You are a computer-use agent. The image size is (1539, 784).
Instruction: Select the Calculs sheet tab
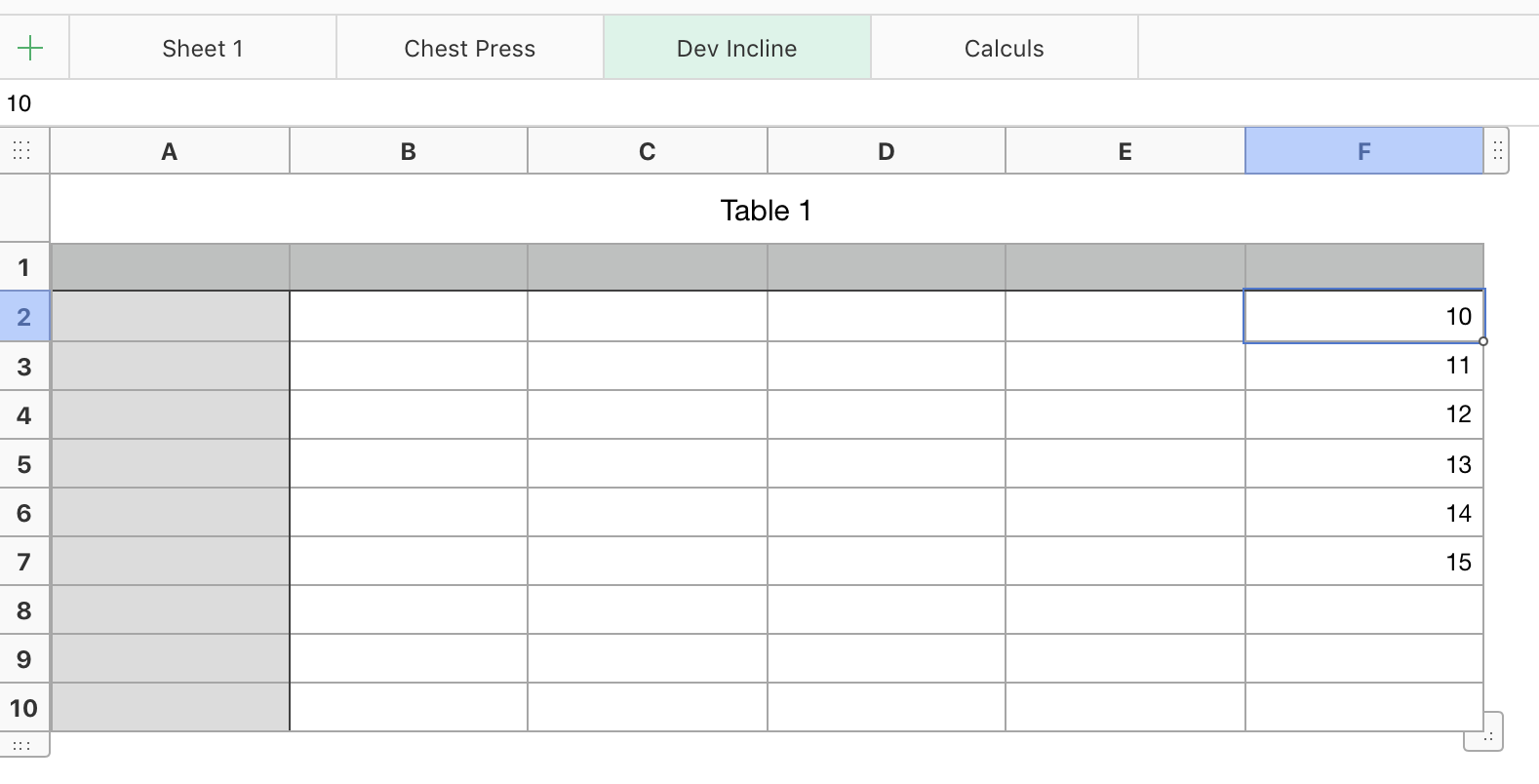pyautogui.click(x=1004, y=49)
